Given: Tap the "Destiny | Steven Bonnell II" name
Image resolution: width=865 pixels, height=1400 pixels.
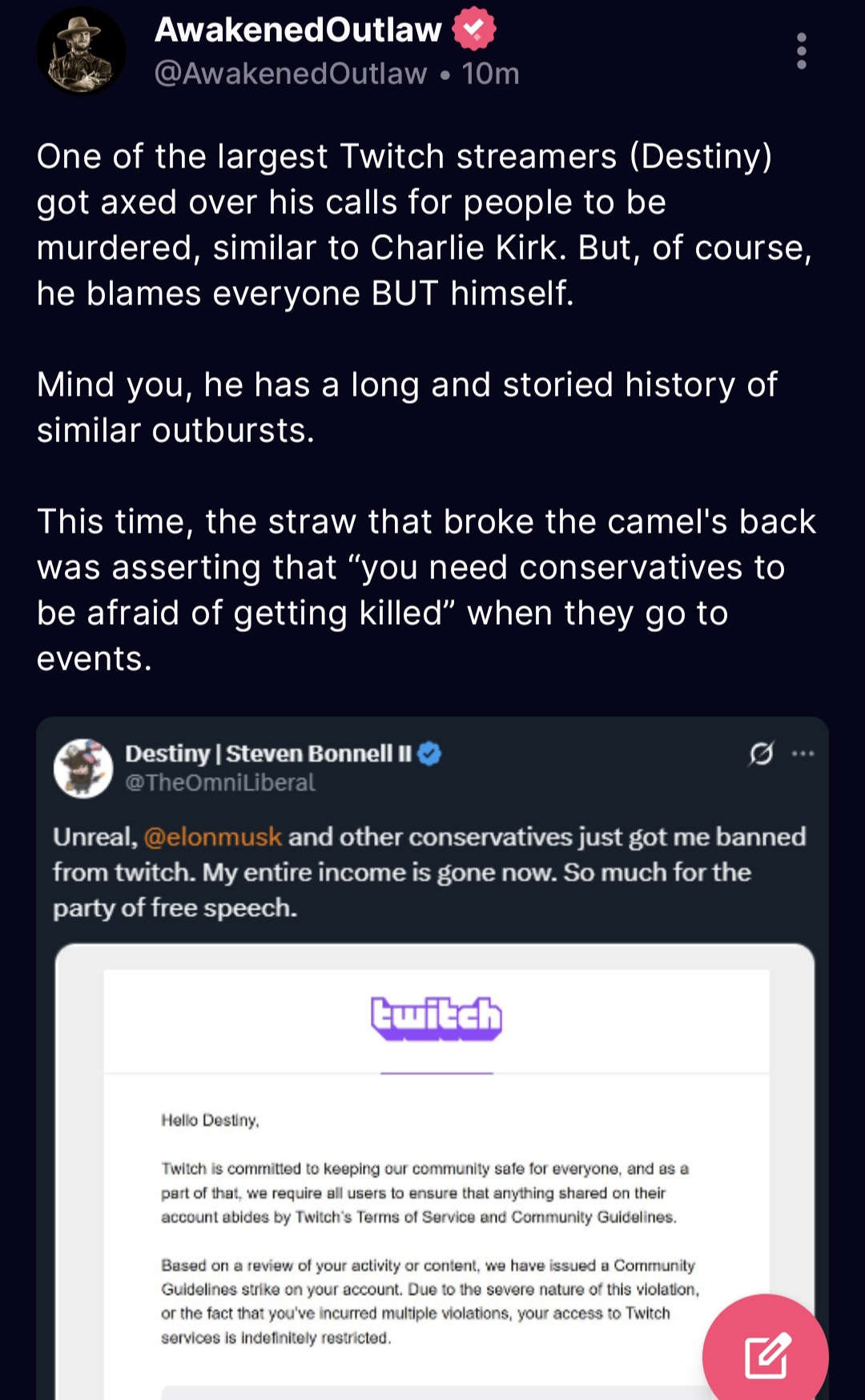Looking at the screenshot, I should pos(268,754).
